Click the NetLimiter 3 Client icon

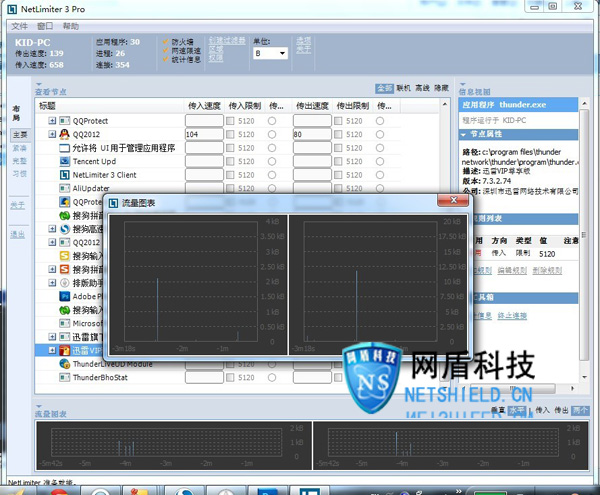(64, 175)
